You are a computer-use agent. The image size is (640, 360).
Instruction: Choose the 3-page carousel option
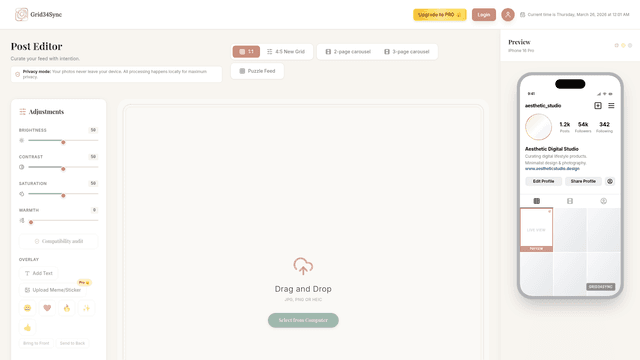click(407, 51)
